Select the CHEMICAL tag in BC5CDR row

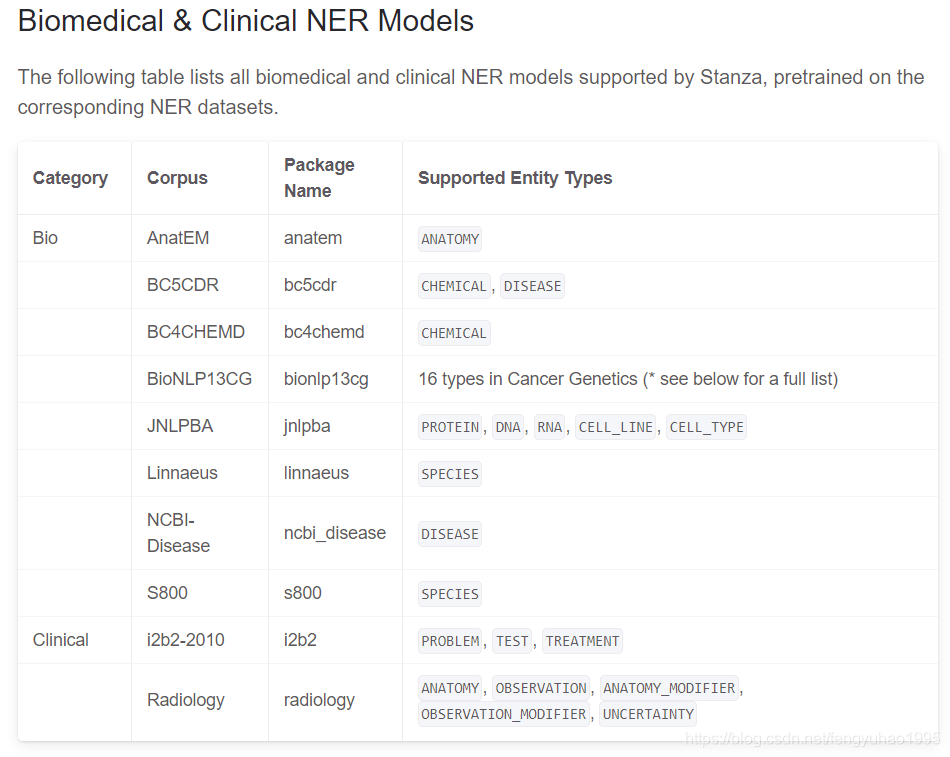tap(454, 286)
